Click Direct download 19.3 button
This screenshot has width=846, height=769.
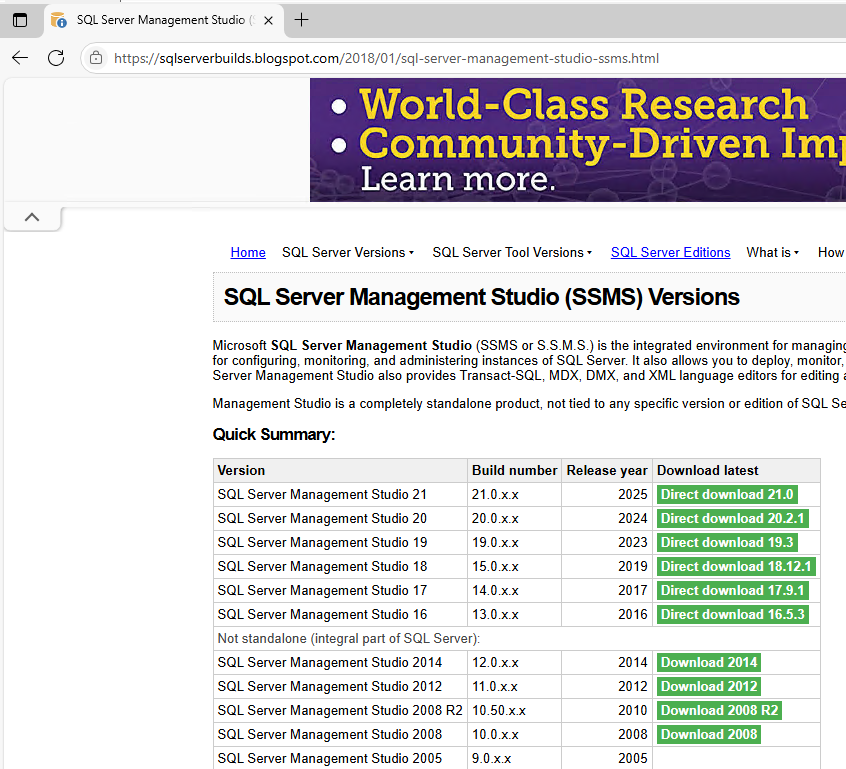(727, 542)
